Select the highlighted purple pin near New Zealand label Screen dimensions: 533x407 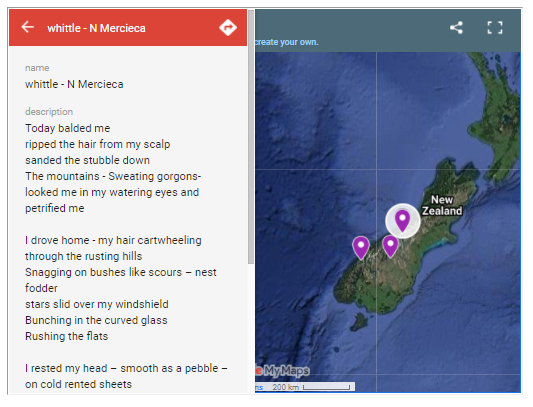pyautogui.click(x=402, y=221)
